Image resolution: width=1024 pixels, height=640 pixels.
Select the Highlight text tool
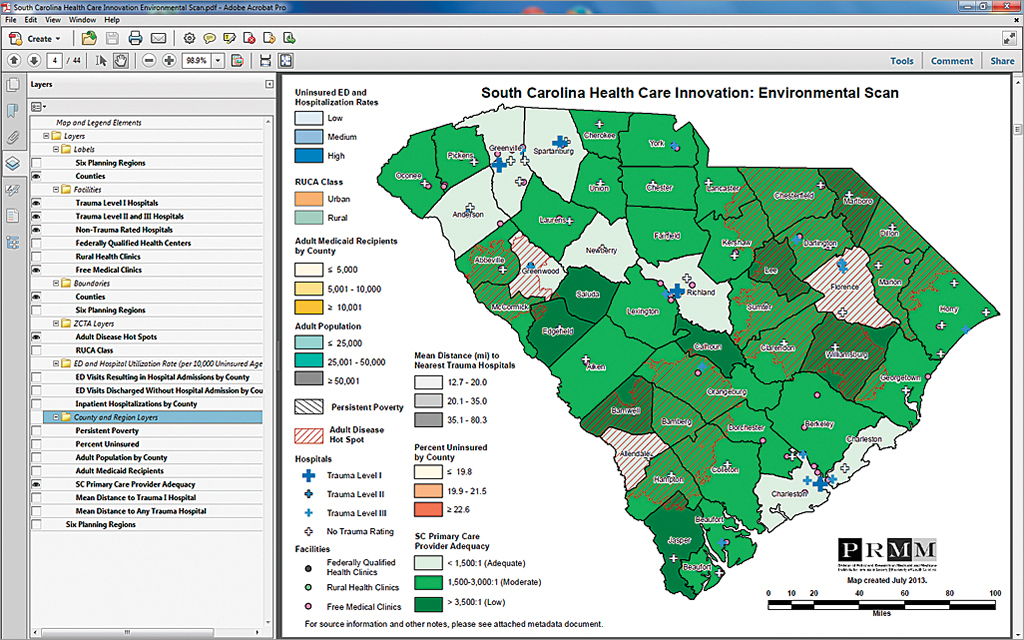(229, 39)
